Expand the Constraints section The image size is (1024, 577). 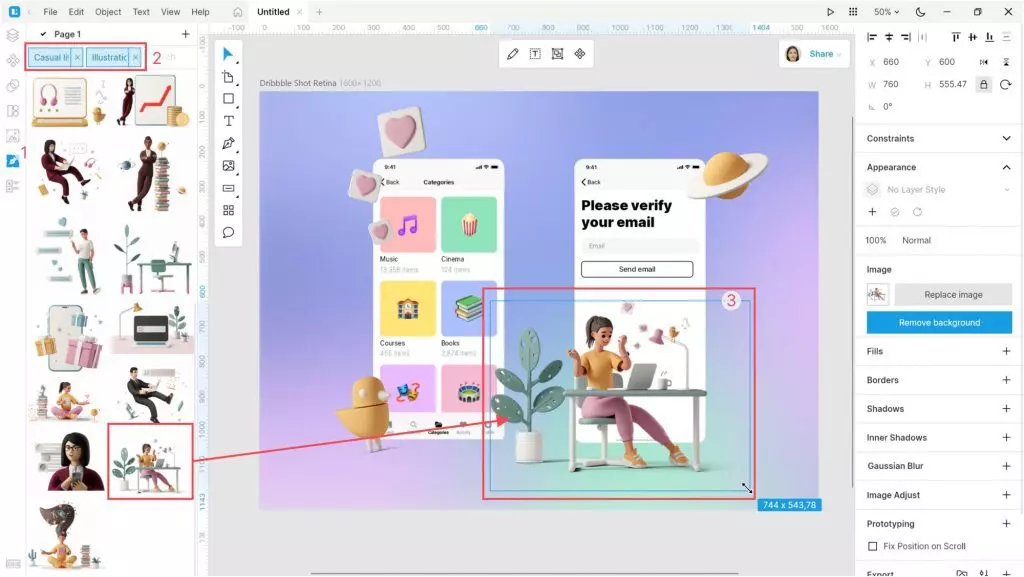(x=1006, y=138)
